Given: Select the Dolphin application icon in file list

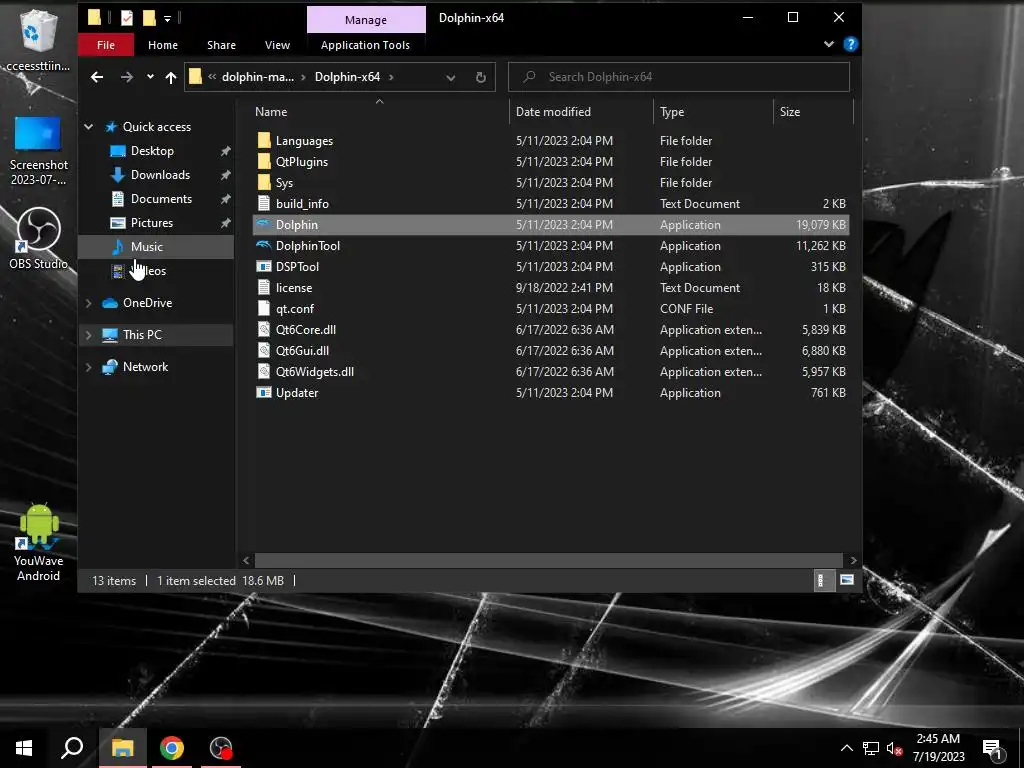Looking at the screenshot, I should point(263,225).
